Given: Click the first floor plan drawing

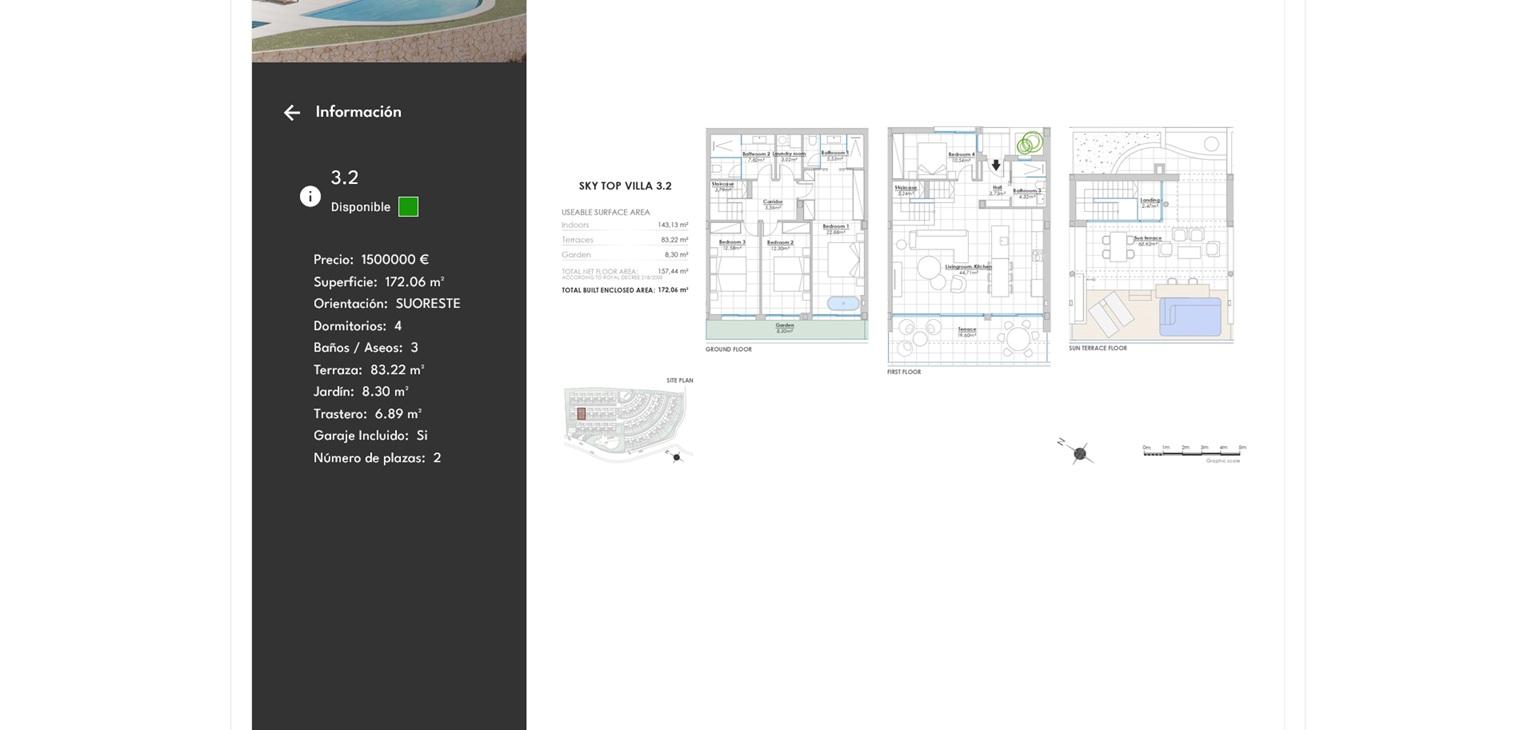Looking at the screenshot, I should tap(969, 246).
